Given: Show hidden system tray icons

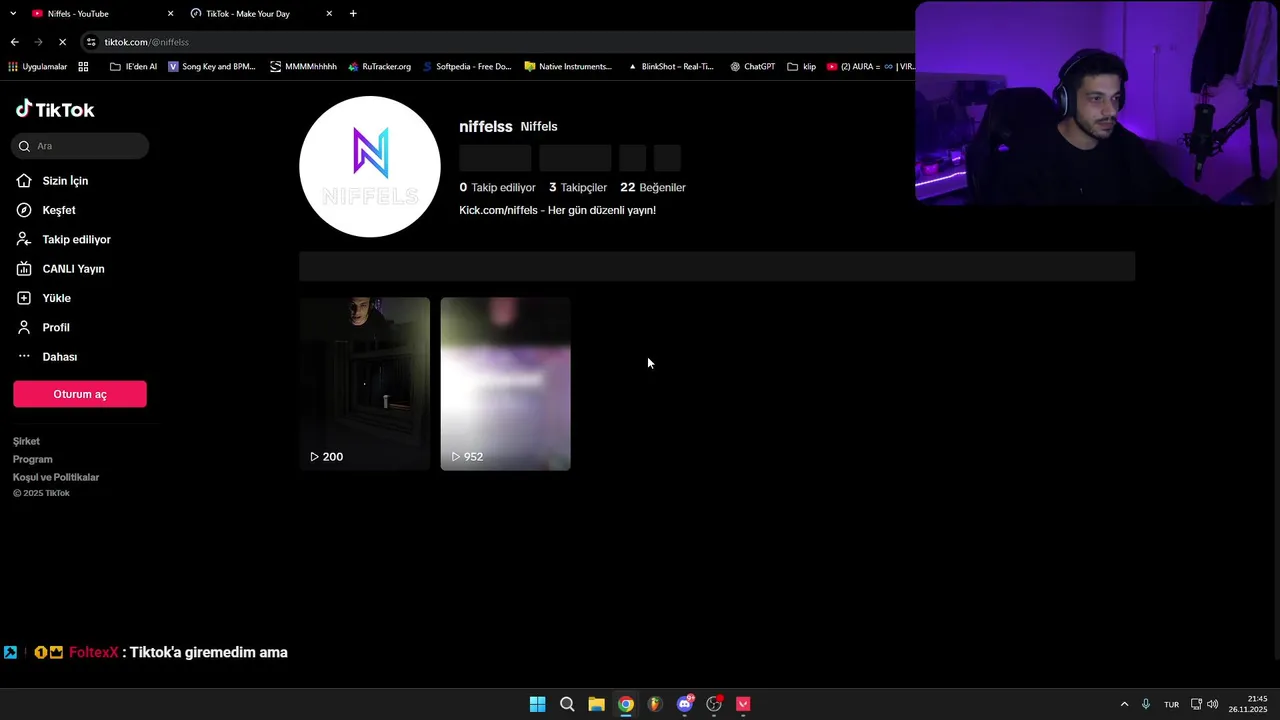Looking at the screenshot, I should pyautogui.click(x=1124, y=704).
